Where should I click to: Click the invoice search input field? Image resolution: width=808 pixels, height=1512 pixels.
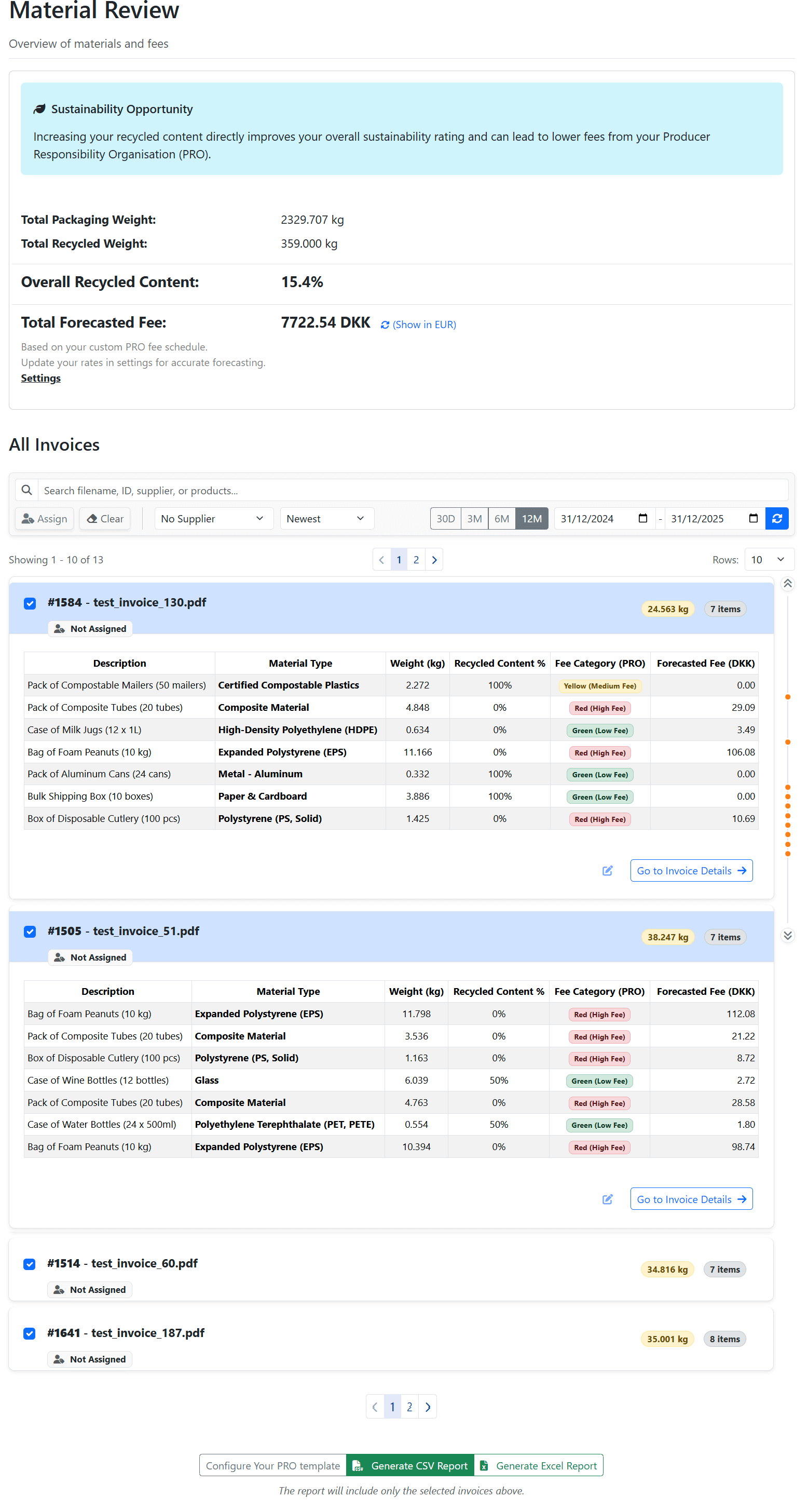click(413, 490)
